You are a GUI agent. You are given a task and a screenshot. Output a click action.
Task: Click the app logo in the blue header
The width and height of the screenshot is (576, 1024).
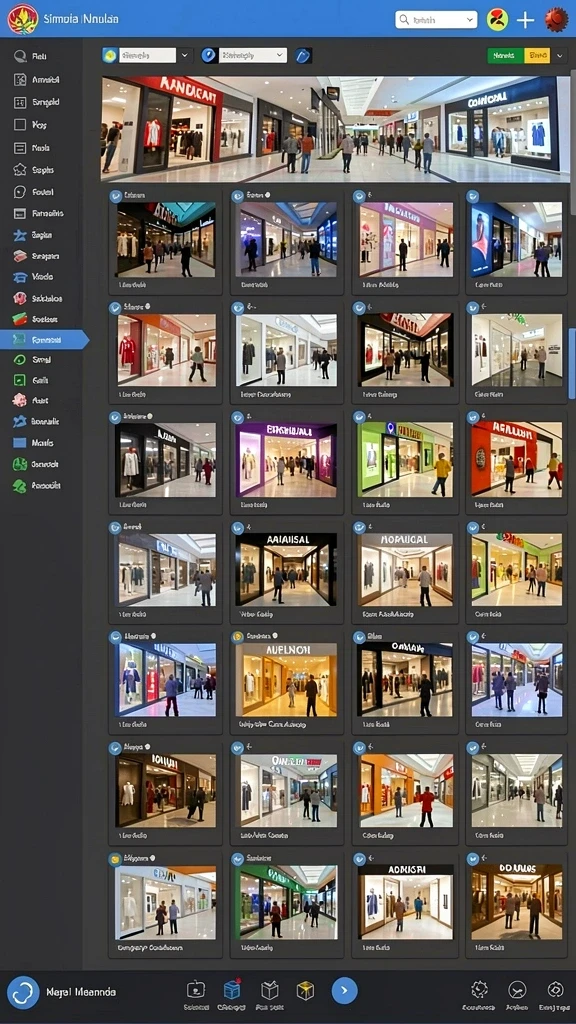click(22, 19)
